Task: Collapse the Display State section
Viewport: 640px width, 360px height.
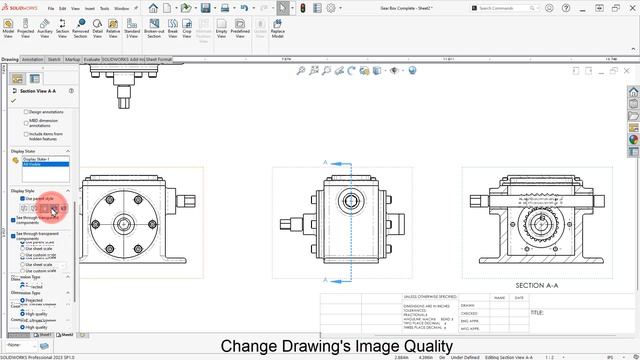Action: (68, 151)
